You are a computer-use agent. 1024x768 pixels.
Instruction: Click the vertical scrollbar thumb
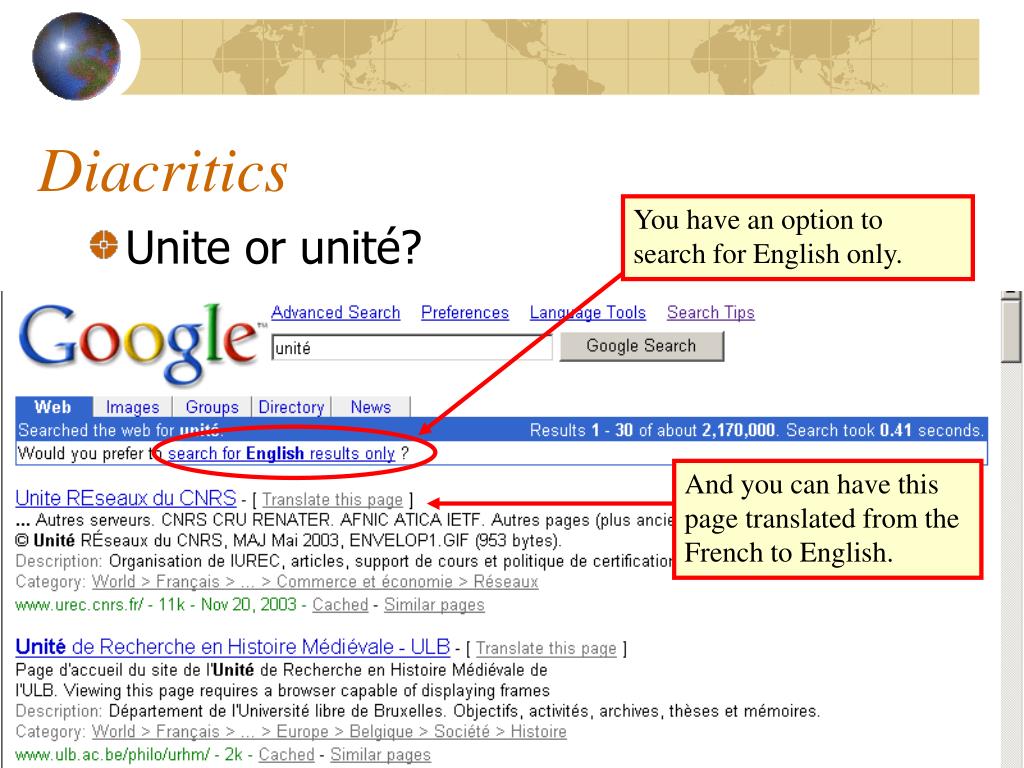click(1011, 329)
